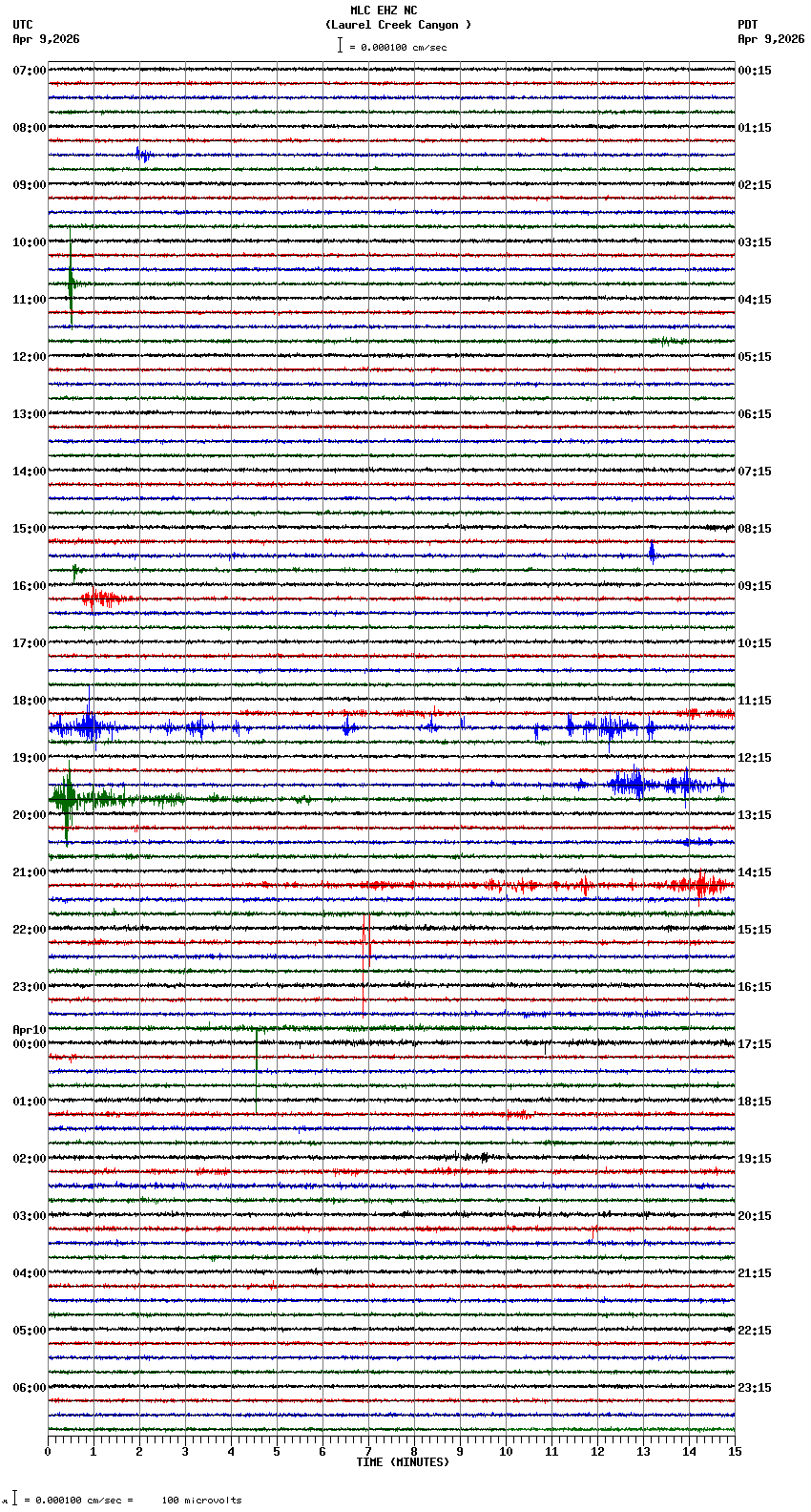
Task: Select the Apr 9,2026 date under PDT
Action: coord(771,39)
